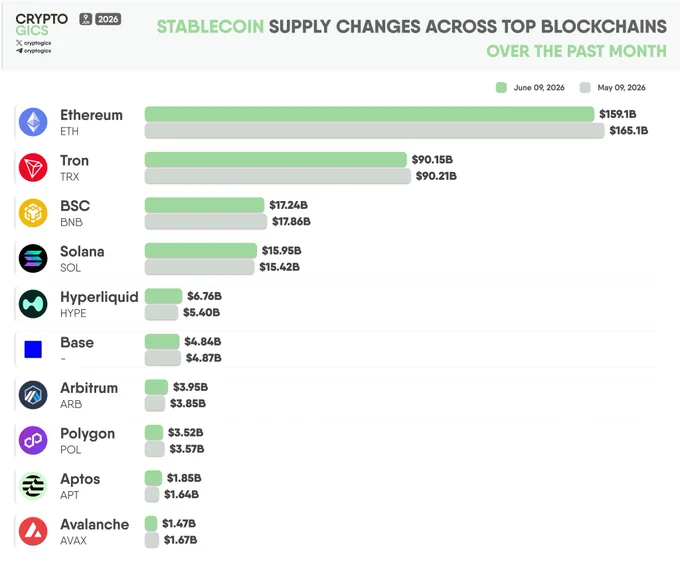The height and width of the screenshot is (562, 680).
Task: Click Ethereum's green $159.1B bar
Action: coord(369,114)
